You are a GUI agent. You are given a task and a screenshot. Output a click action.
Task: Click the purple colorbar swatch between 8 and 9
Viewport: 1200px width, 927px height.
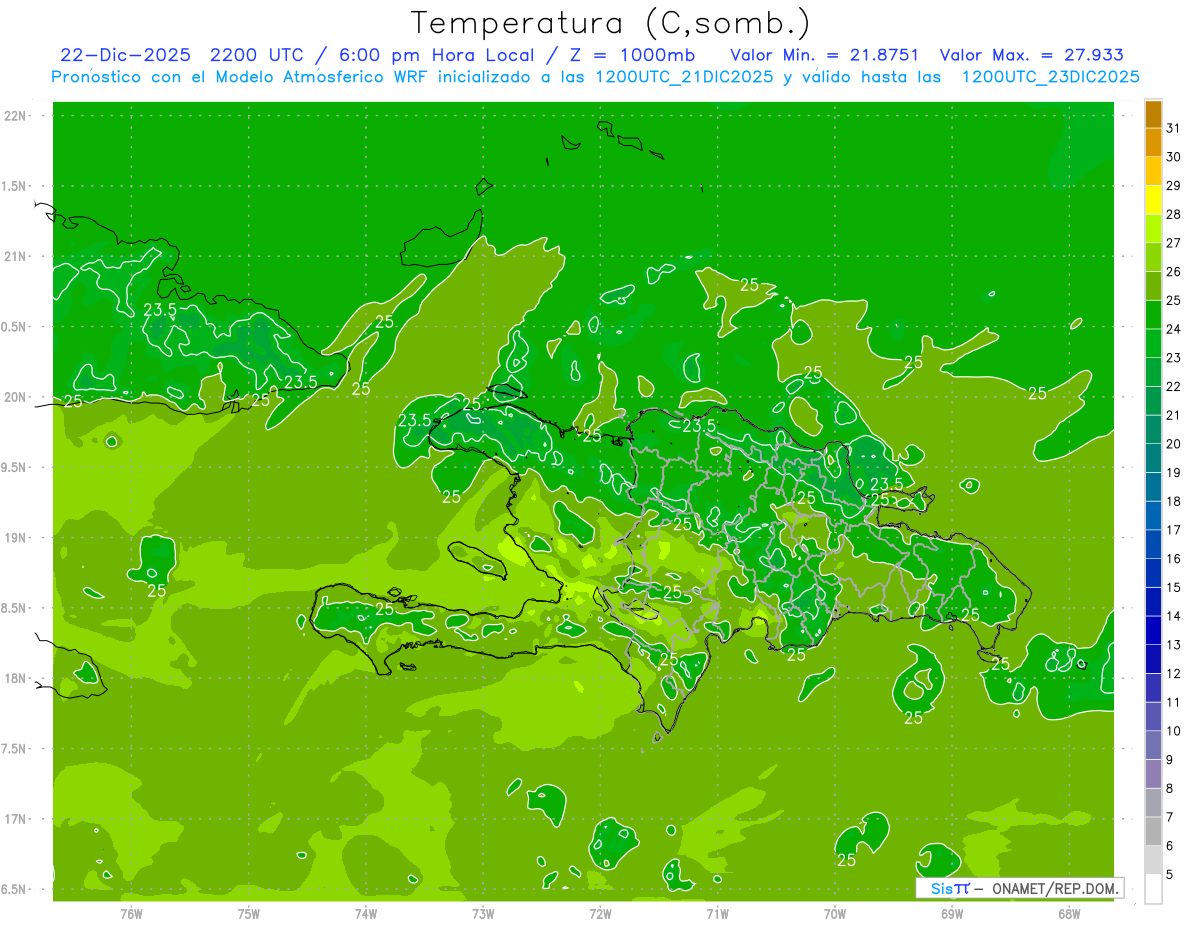(1153, 774)
